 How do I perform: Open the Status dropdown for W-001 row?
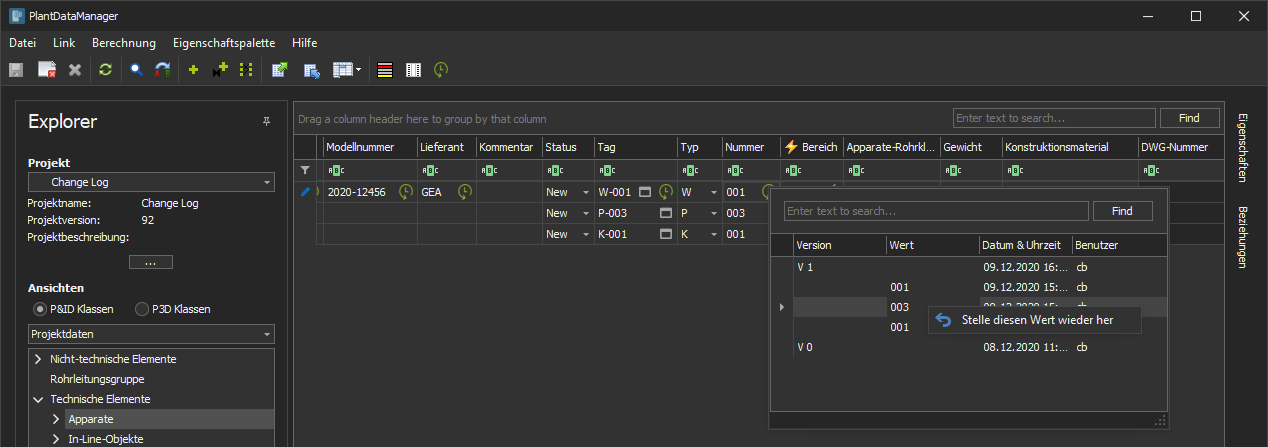[x=585, y=192]
